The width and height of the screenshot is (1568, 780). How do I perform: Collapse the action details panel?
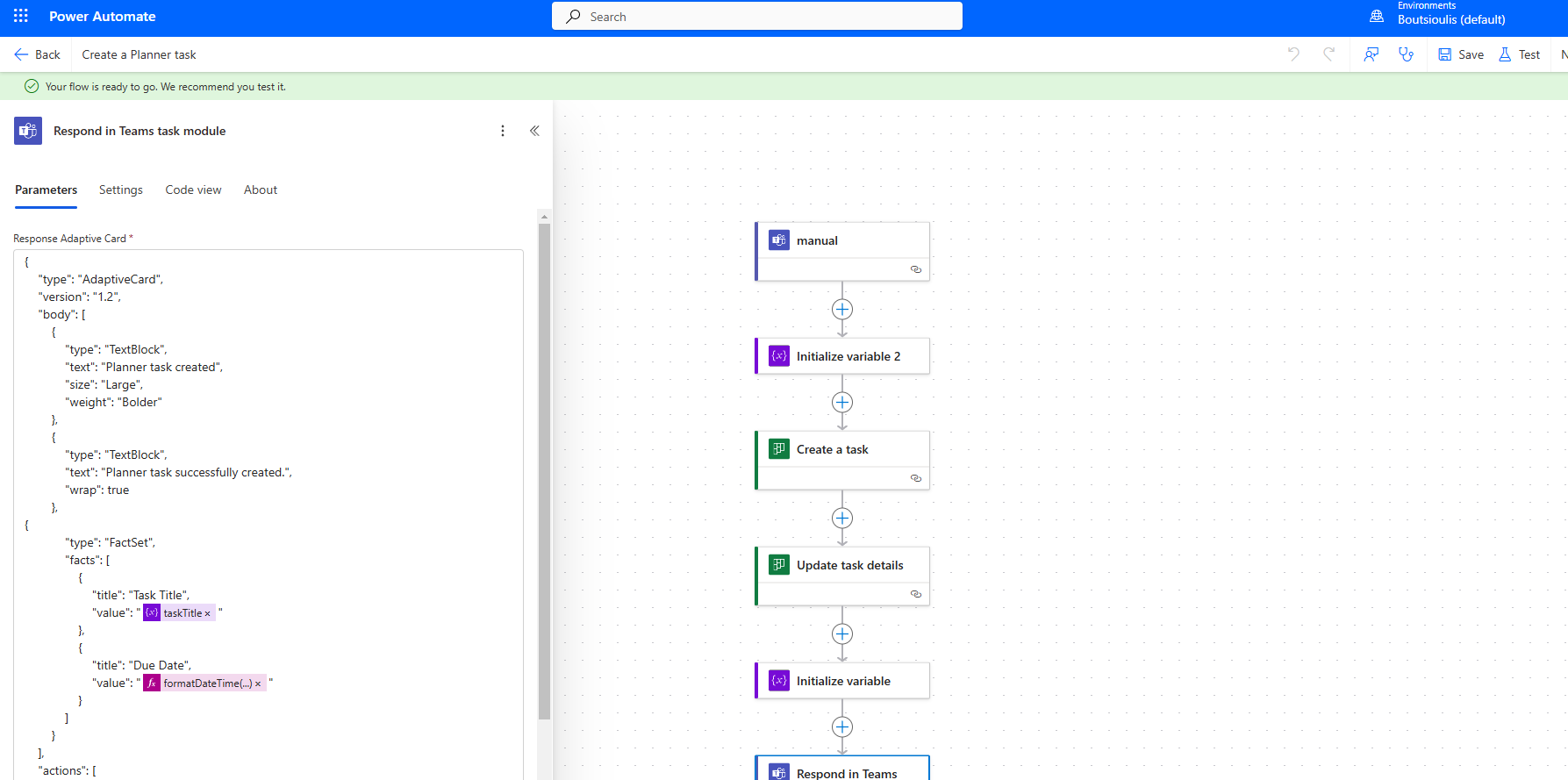click(534, 131)
